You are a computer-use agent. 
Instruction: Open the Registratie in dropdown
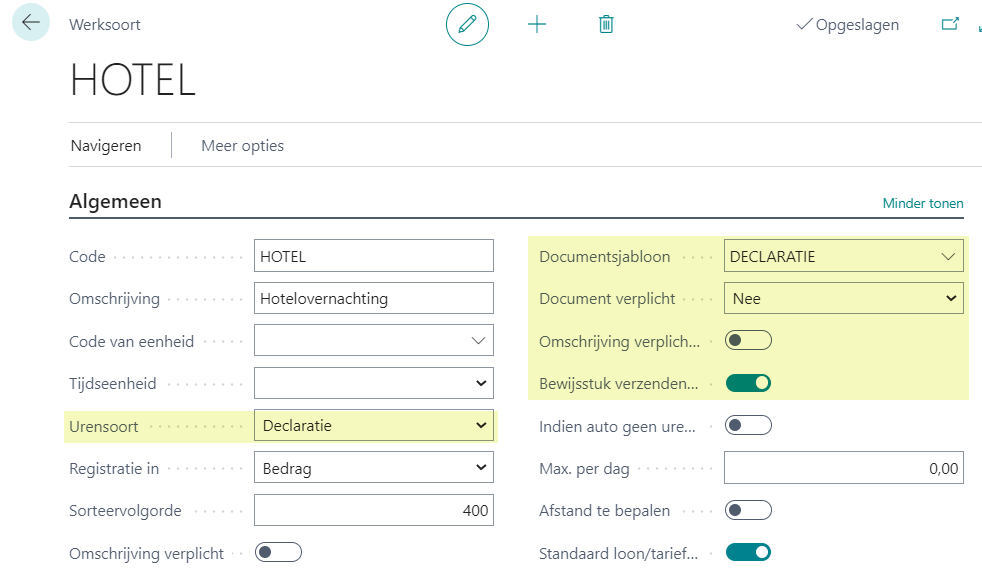pos(374,468)
